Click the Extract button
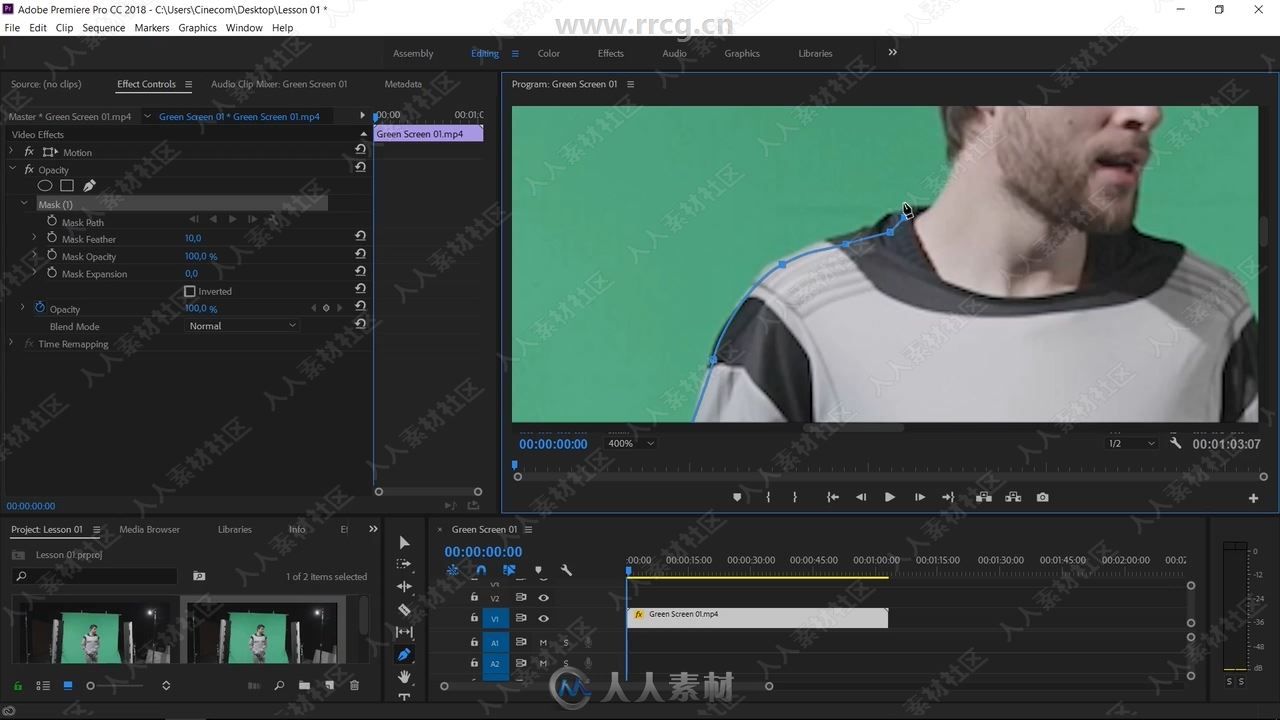This screenshot has width=1280, height=720. click(x=1013, y=497)
